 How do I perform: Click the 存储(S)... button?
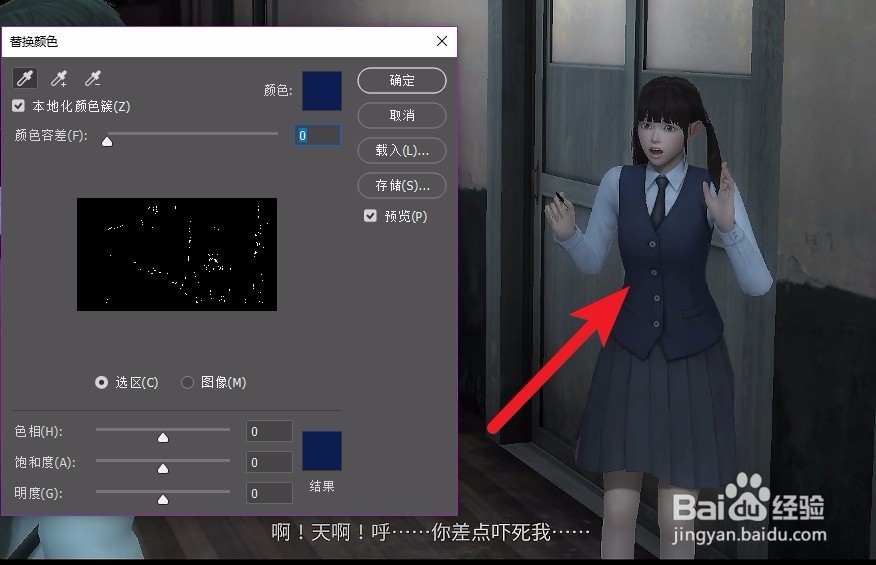402,186
